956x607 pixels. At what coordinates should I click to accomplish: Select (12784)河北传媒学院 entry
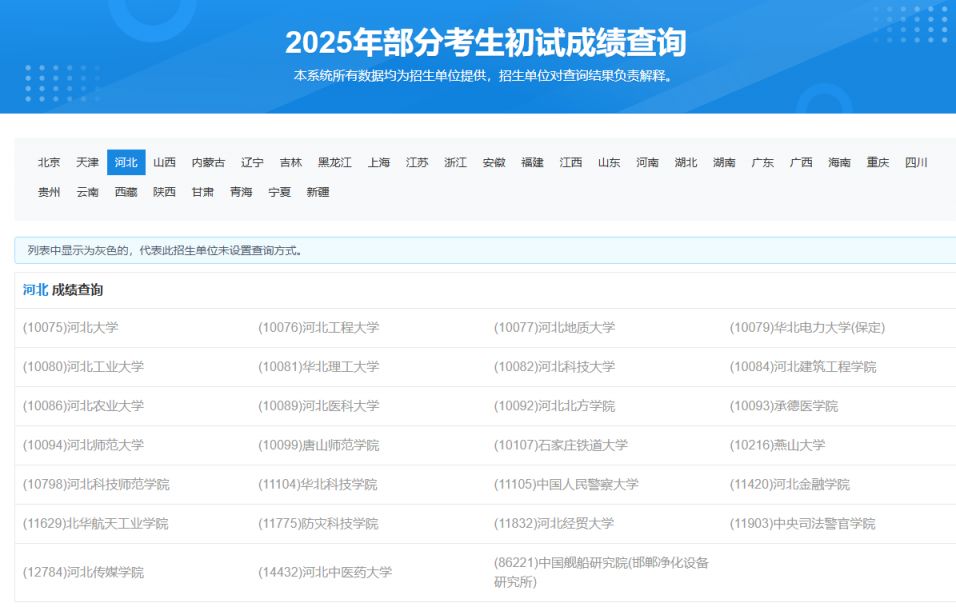click(84, 572)
